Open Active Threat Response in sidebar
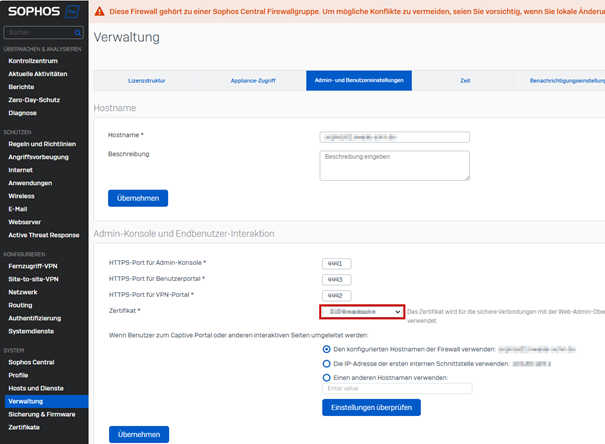The width and height of the screenshot is (605, 444). click(x=44, y=235)
